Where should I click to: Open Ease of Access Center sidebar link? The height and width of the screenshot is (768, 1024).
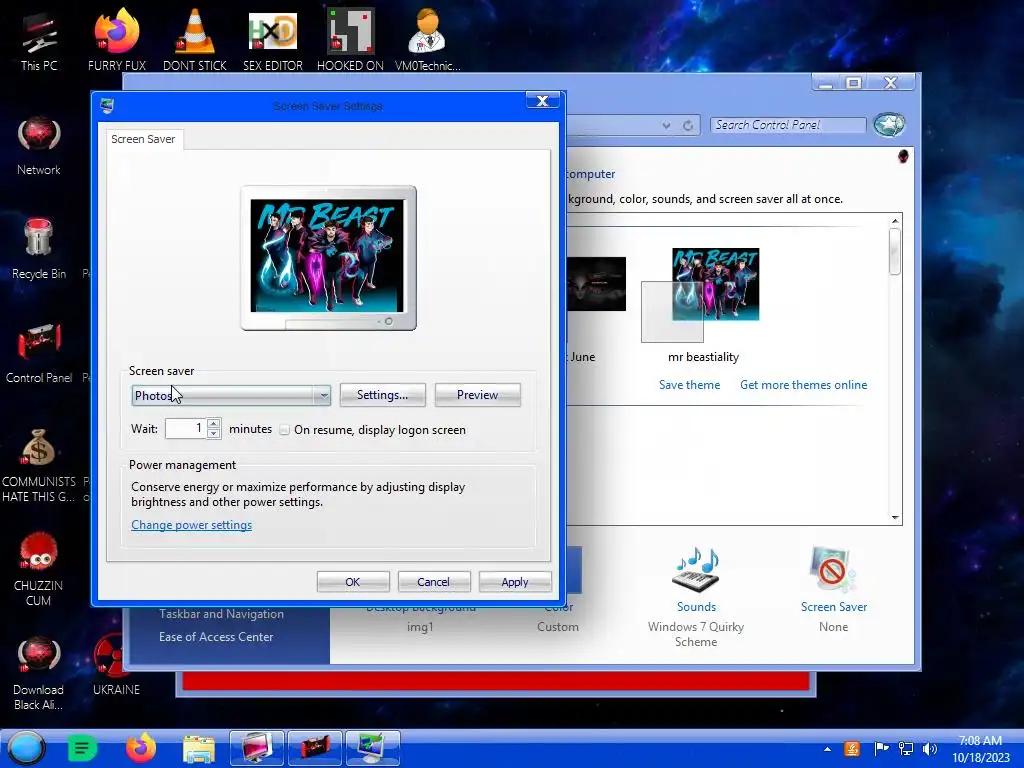216,637
